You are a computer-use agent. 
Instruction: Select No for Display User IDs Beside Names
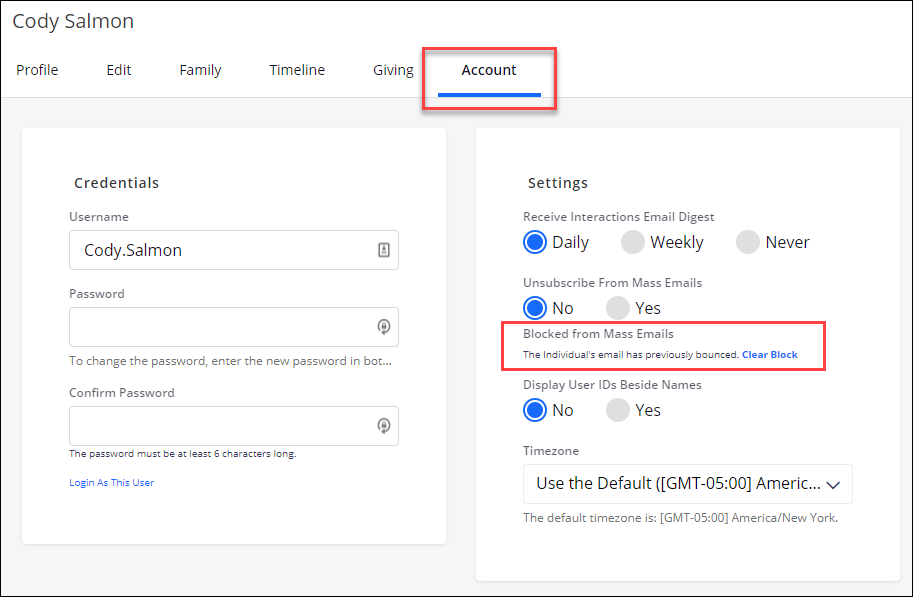click(x=535, y=410)
